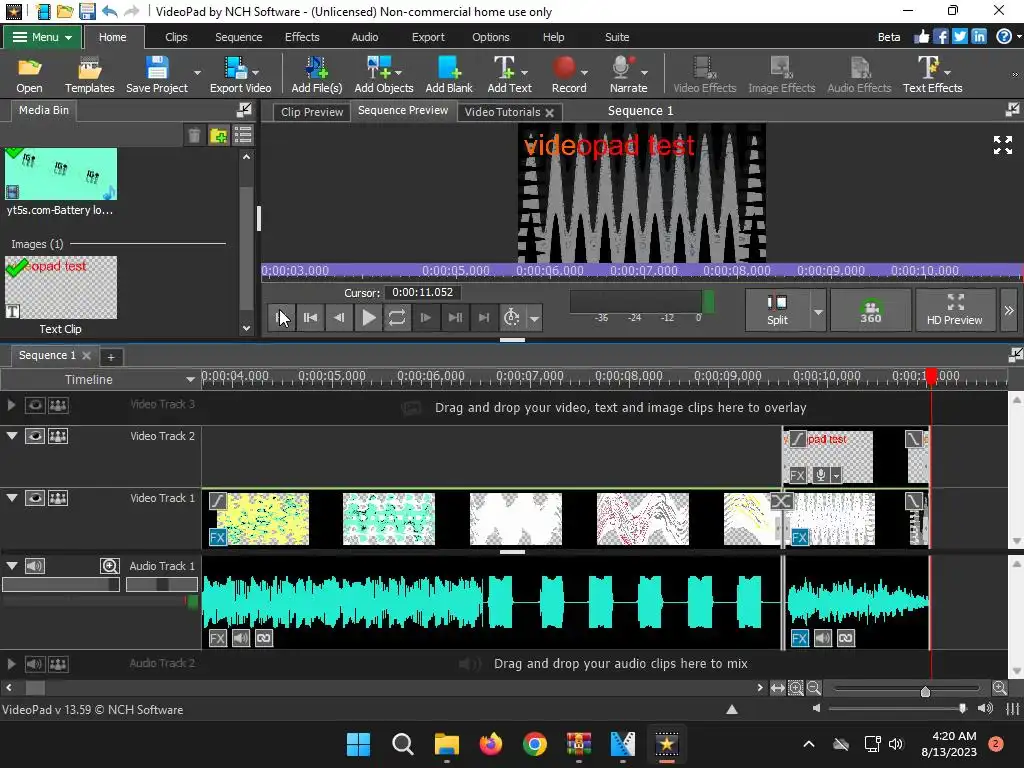
Task: Open the Menu dropdown
Action: [42, 37]
